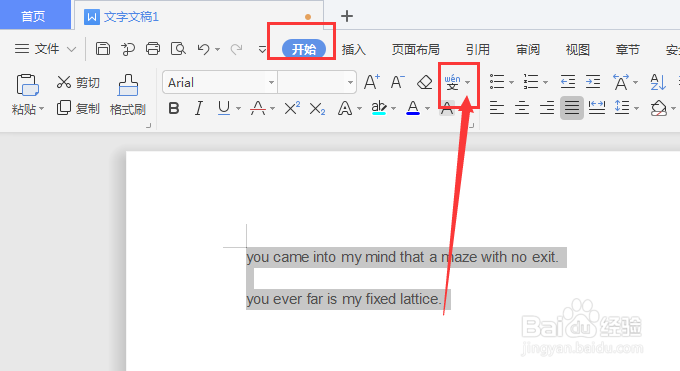The image size is (680, 371).
Task: Center align text
Action: pos(522,108)
